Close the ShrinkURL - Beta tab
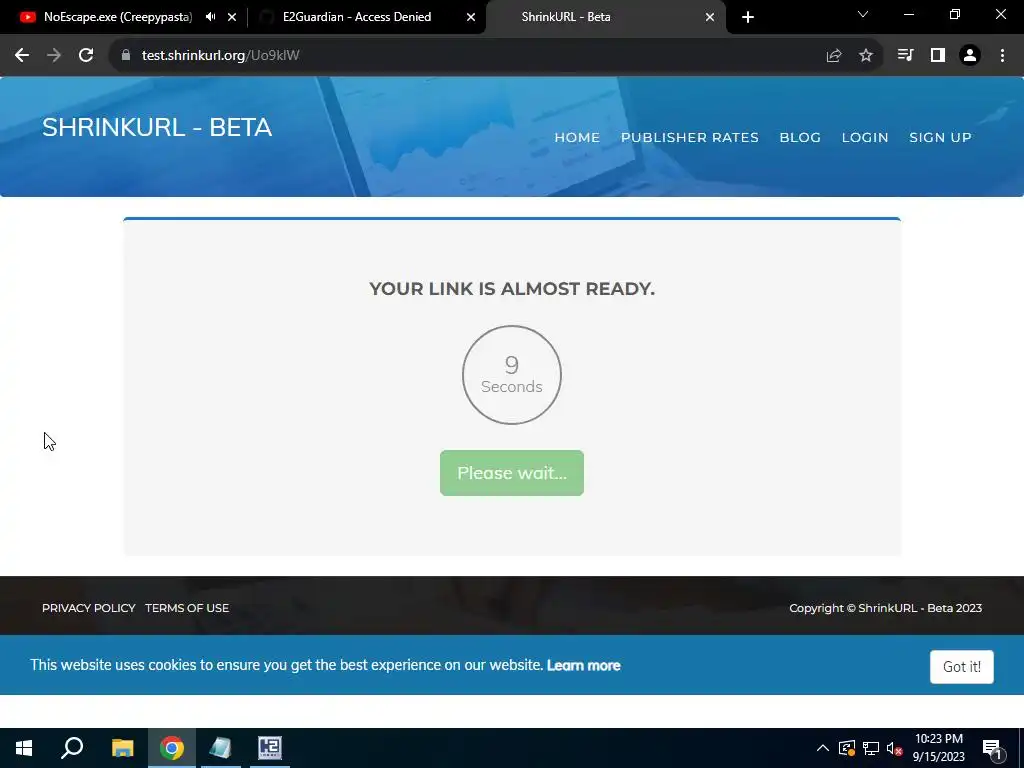This screenshot has width=1024, height=768. click(710, 17)
